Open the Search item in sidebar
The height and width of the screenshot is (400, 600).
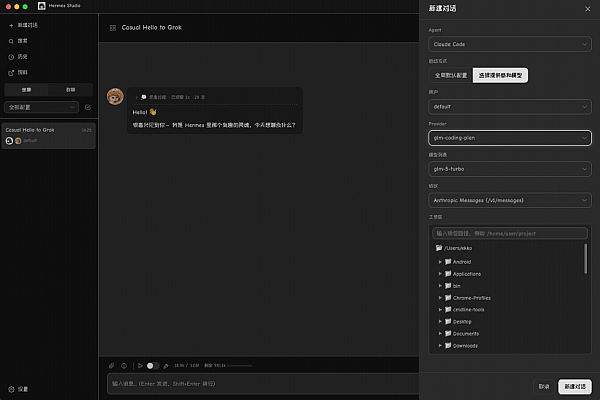tap(23, 41)
